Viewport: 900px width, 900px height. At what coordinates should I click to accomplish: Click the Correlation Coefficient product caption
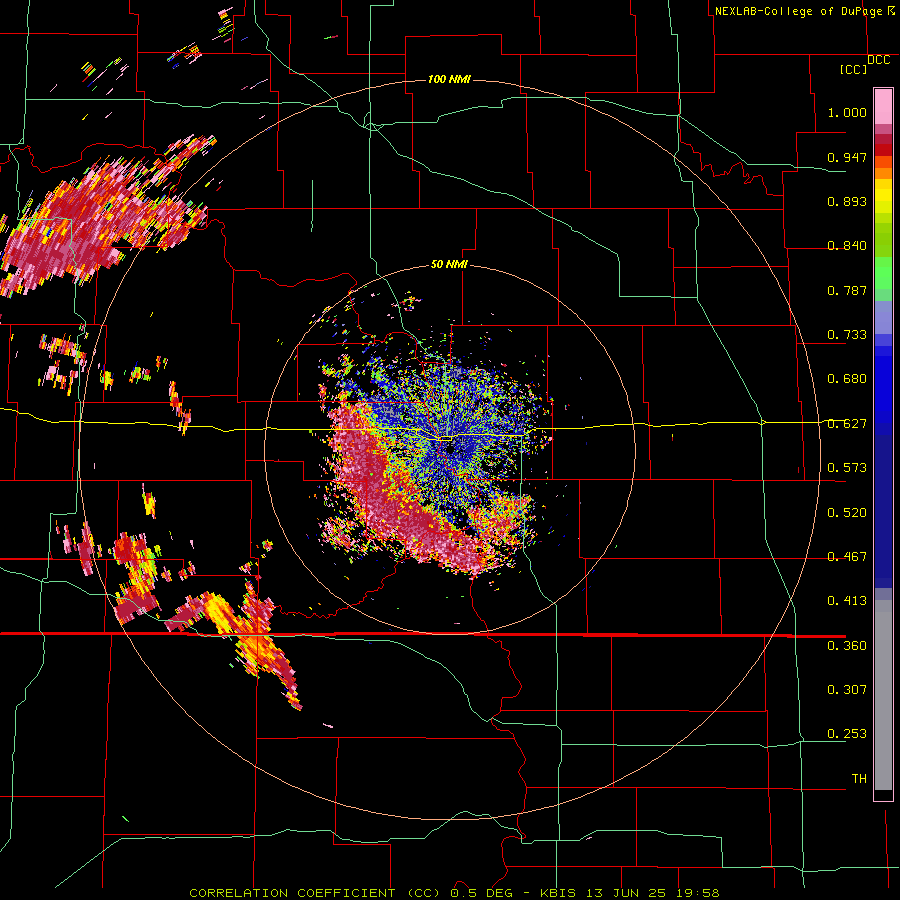point(454,893)
